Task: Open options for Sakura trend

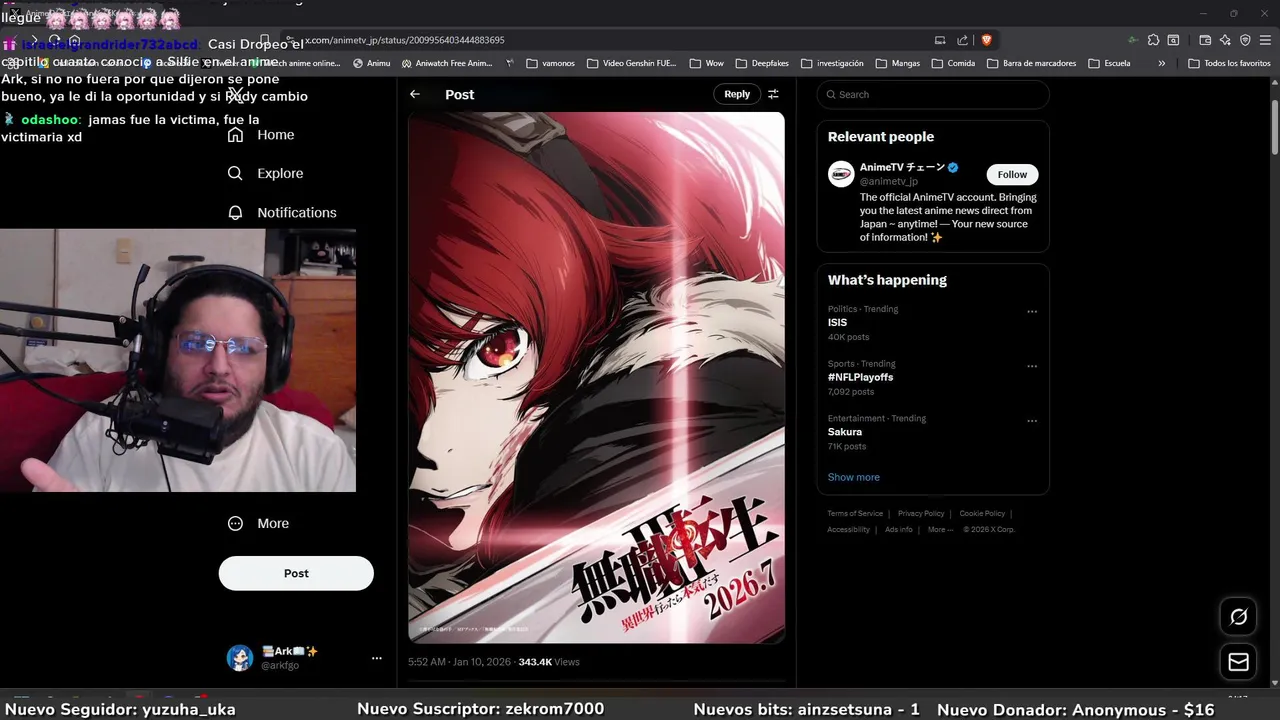Action: tap(1032, 421)
